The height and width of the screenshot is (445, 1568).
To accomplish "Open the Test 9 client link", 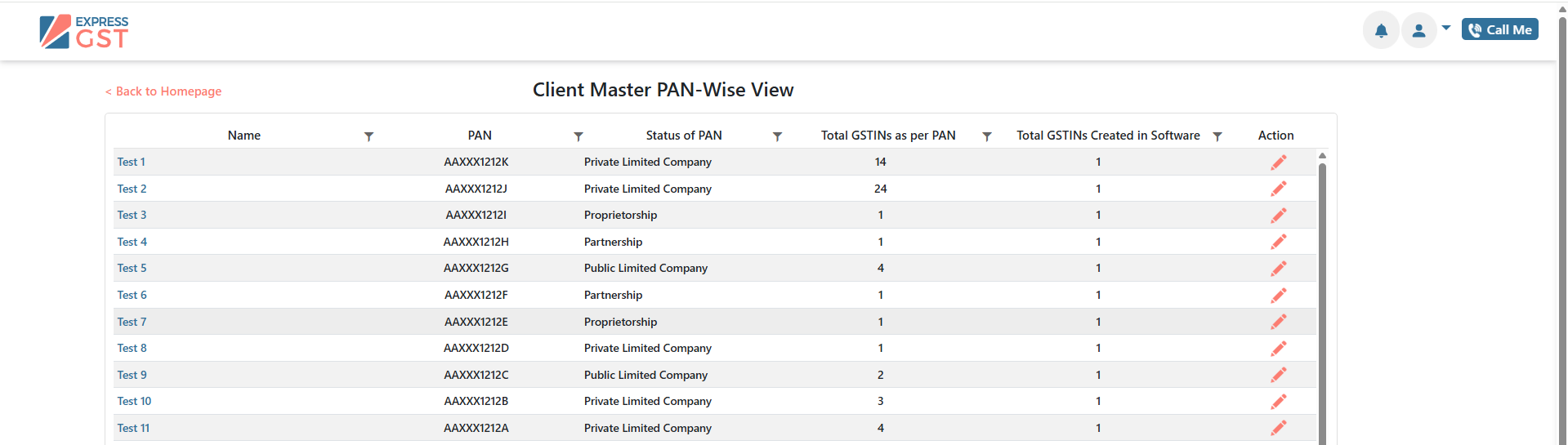I will [x=132, y=375].
